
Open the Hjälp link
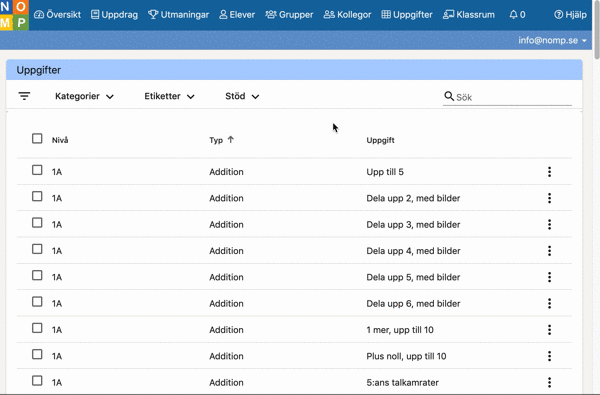[570, 15]
